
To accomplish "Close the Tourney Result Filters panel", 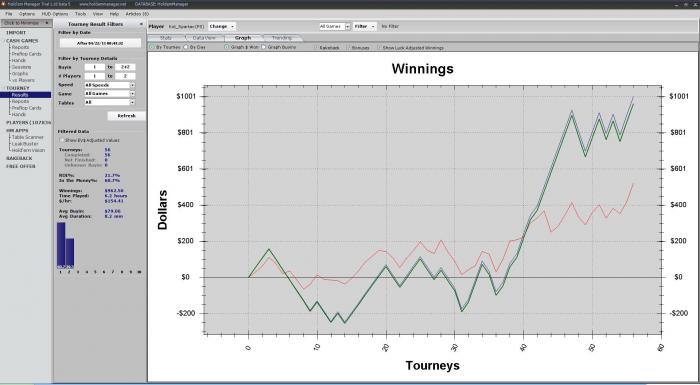I will 142,24.
